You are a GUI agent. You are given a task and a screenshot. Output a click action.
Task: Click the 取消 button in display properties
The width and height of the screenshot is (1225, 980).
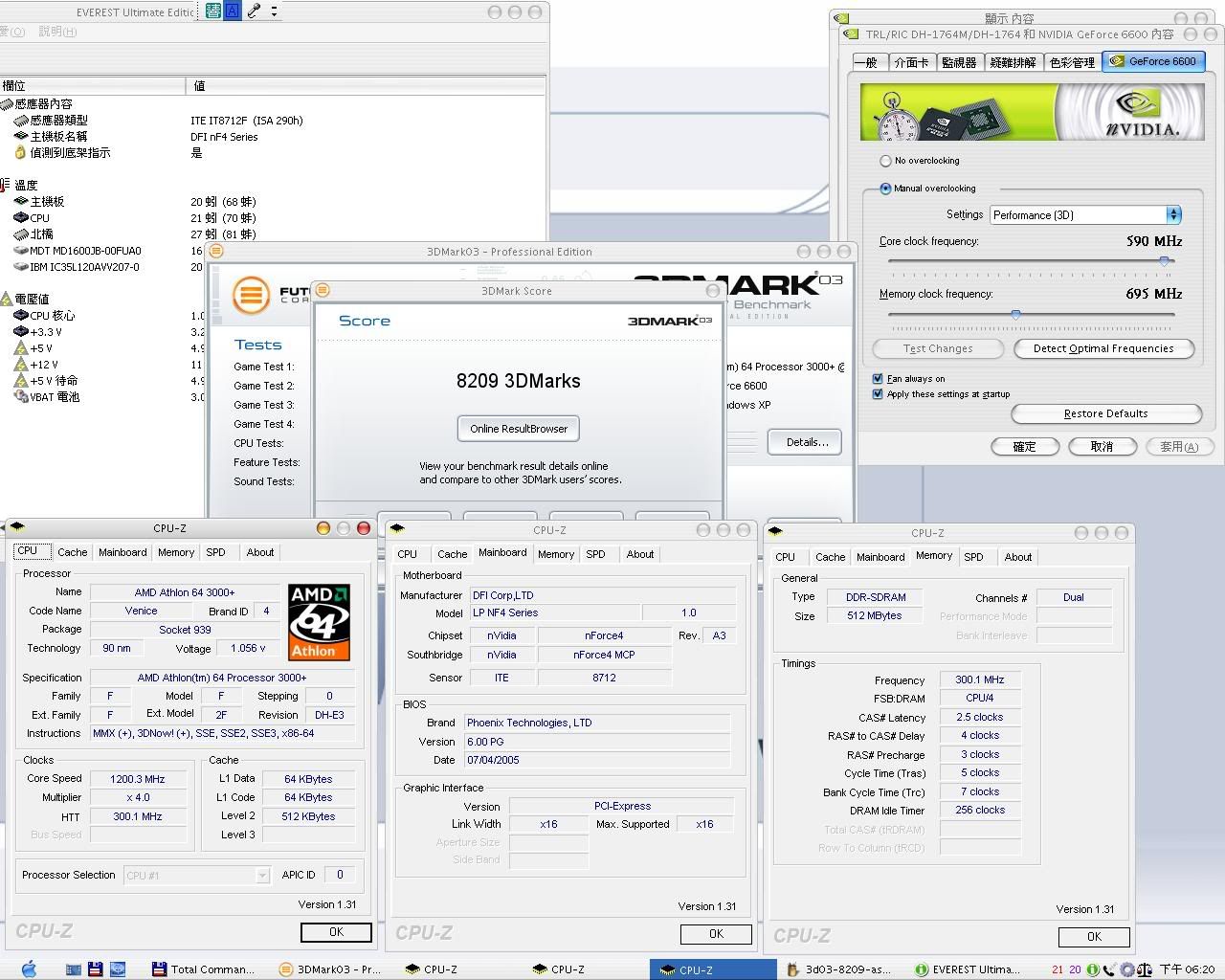tap(1102, 446)
